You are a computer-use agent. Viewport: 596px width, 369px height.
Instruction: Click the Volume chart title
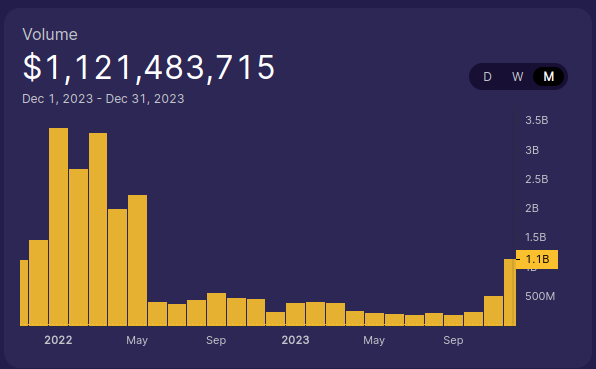(x=50, y=35)
